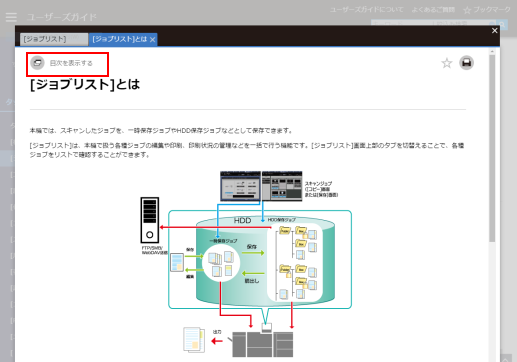The height and width of the screenshot is (362, 517).
Task: Close the popup window with the X
Action: click(x=494, y=31)
